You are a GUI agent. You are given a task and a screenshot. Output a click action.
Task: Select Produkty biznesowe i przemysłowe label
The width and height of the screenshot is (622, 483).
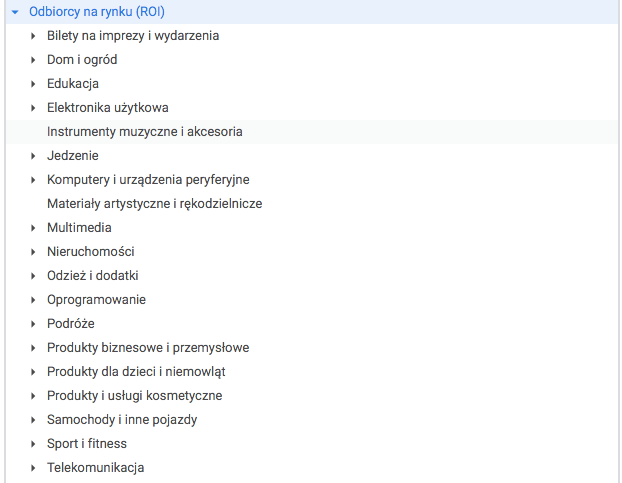point(148,348)
